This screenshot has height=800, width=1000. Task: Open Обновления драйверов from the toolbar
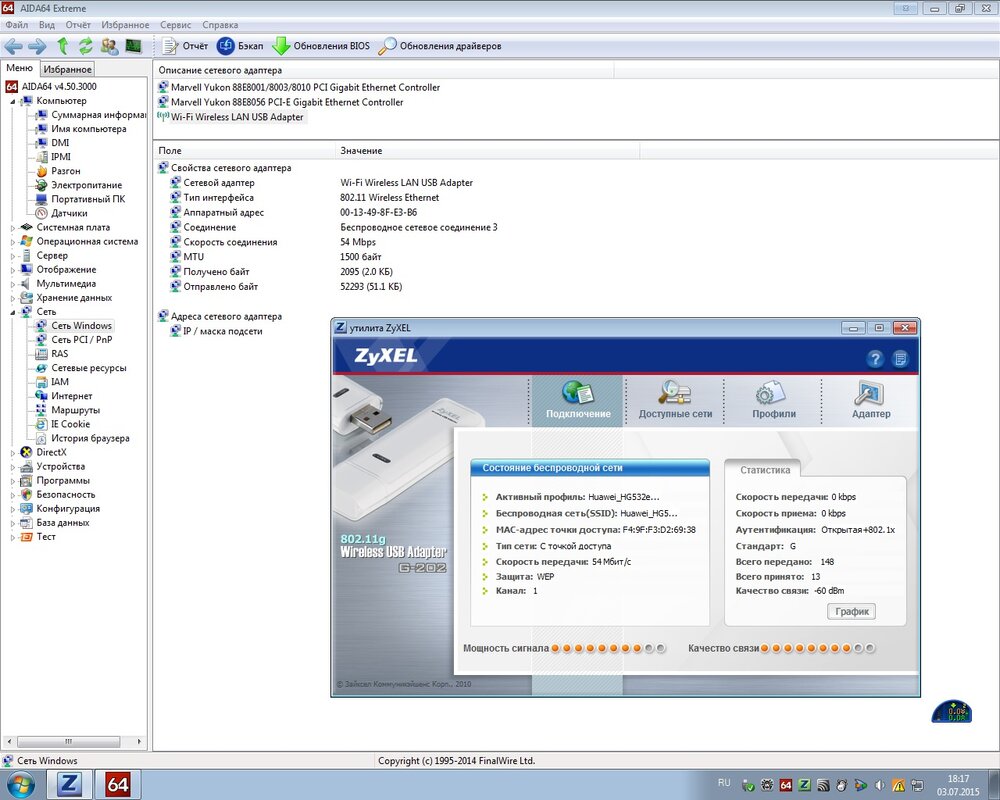point(440,46)
